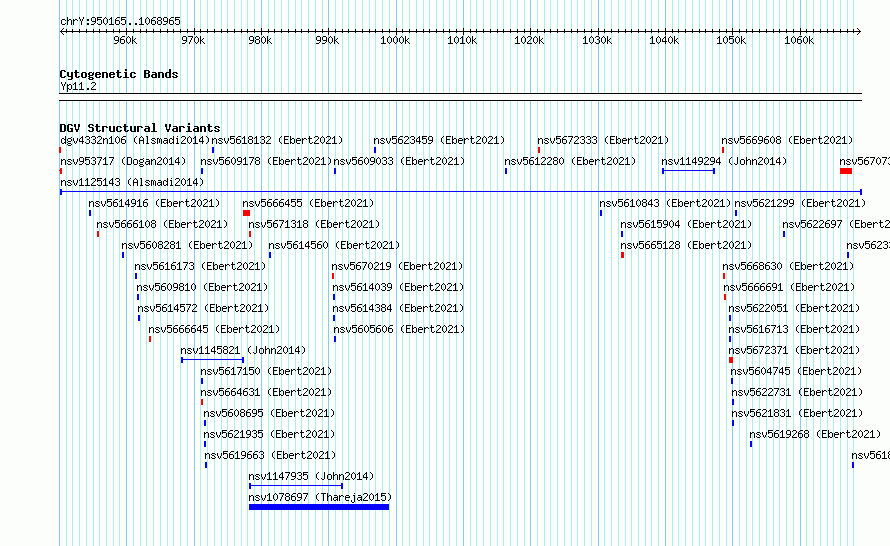Select nsv5668630 (Ebert2021) variant

coord(788,266)
